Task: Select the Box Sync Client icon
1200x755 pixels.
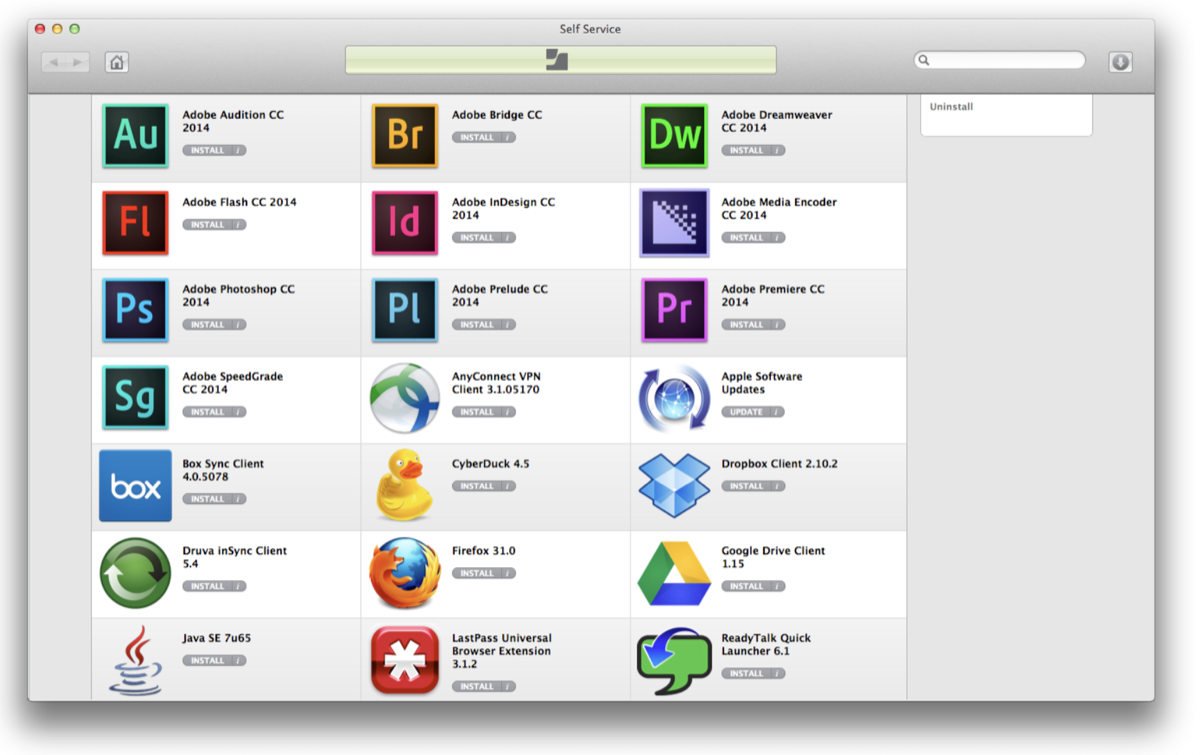Action: (x=135, y=486)
